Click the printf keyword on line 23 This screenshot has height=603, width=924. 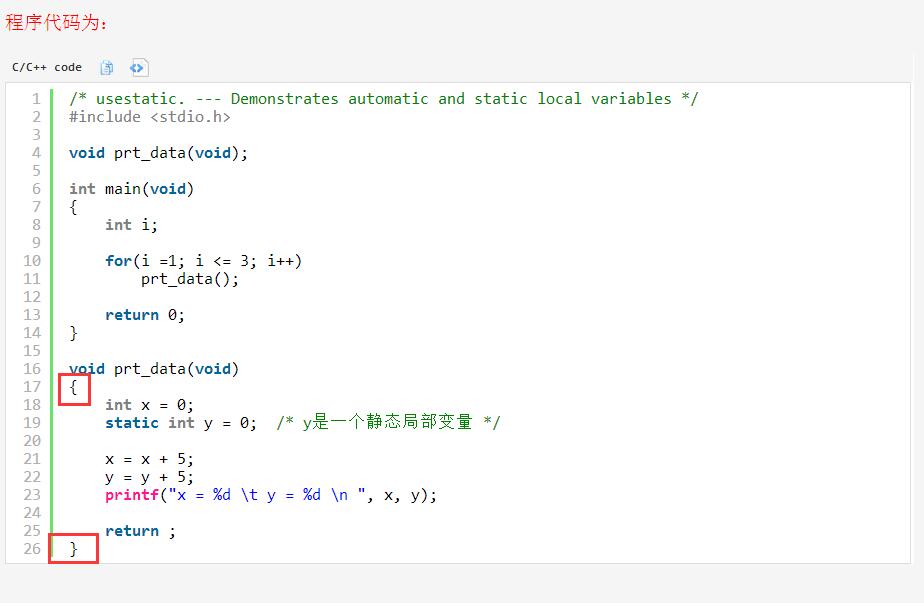pyautogui.click(x=132, y=495)
